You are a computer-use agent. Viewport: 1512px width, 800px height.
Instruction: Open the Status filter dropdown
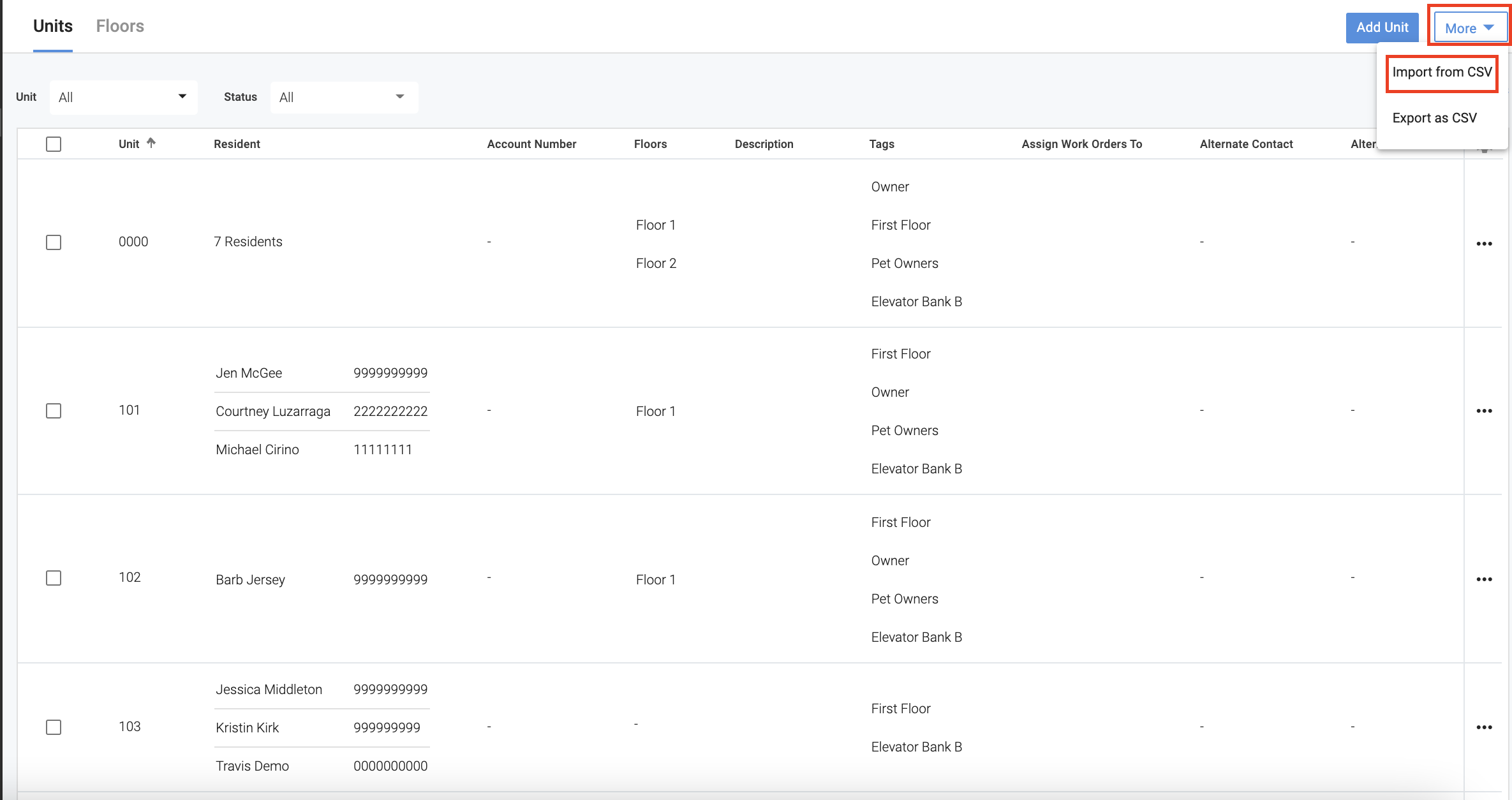[x=344, y=97]
